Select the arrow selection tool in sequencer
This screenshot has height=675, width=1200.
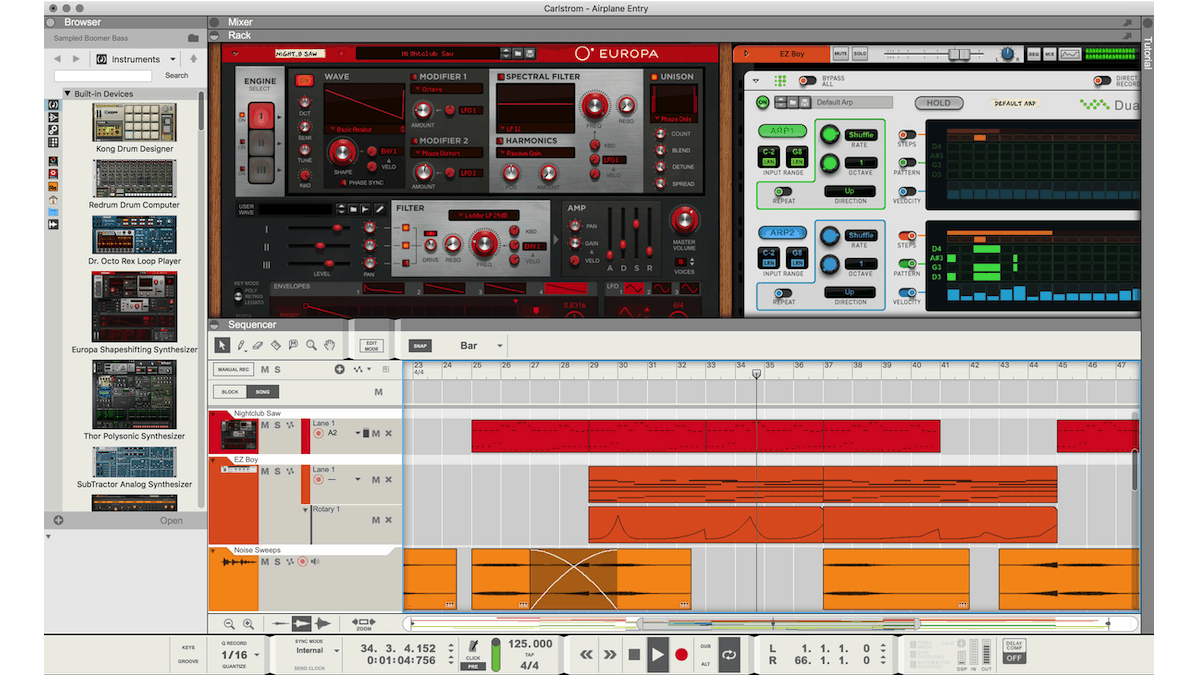[222, 345]
